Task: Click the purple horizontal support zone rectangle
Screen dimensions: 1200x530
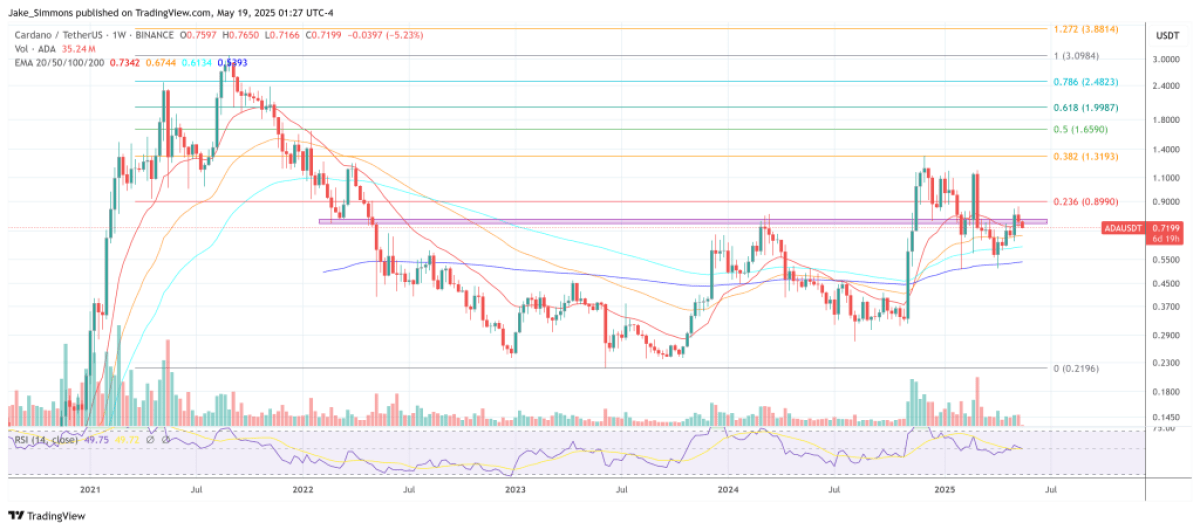Action: (x=600, y=221)
